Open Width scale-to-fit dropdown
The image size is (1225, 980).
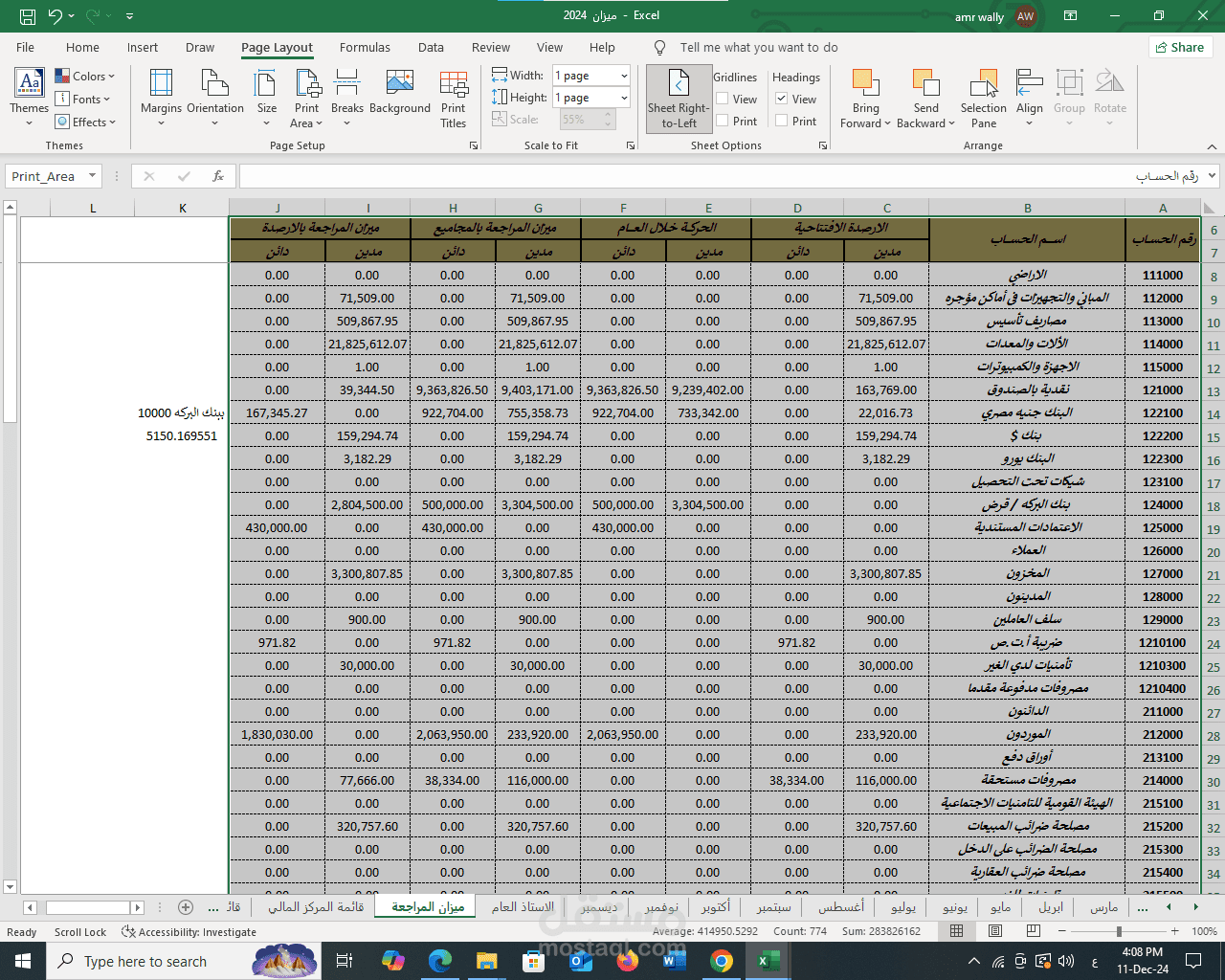coord(624,76)
